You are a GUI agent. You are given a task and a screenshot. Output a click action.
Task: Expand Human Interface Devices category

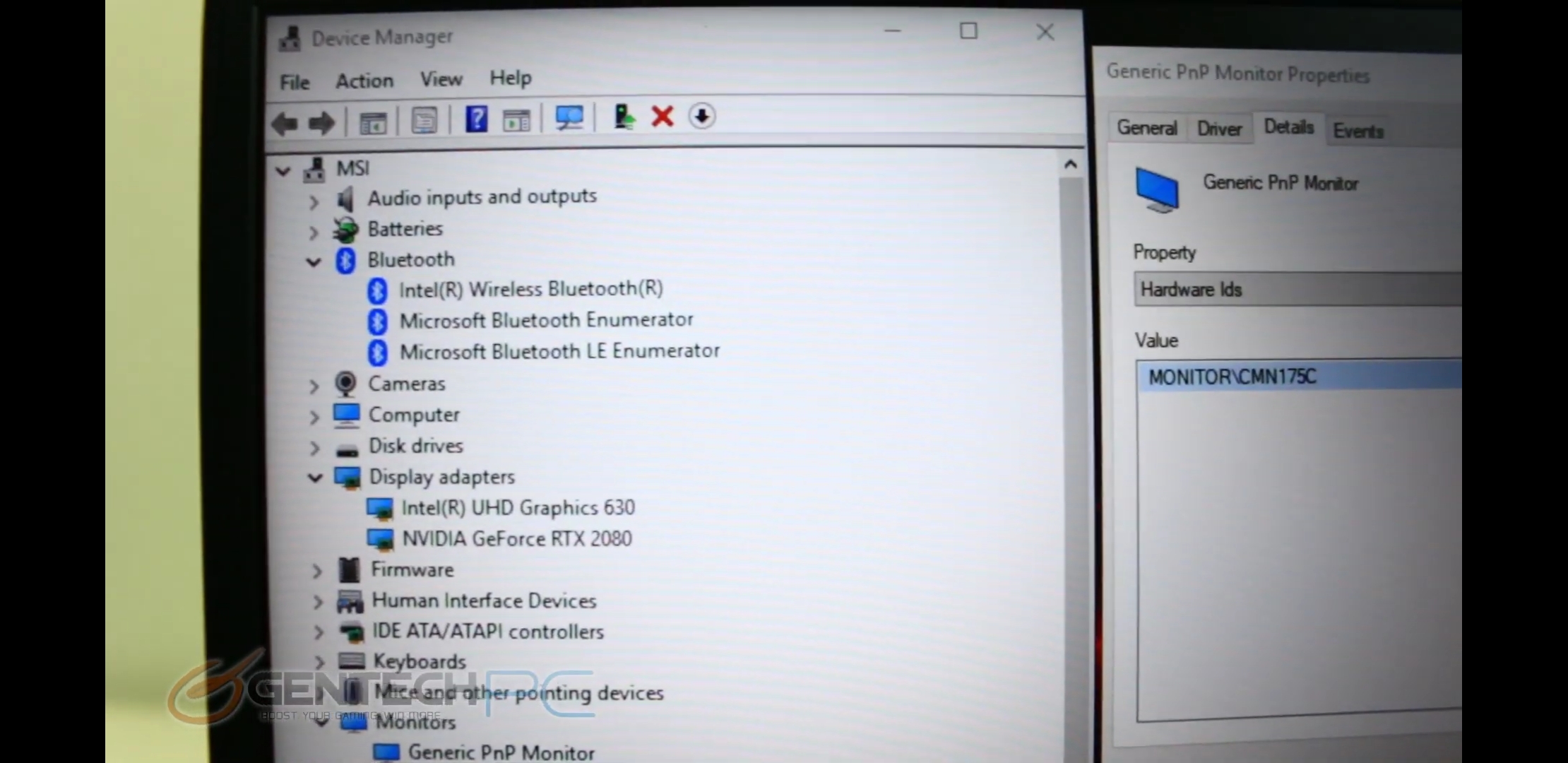[318, 602]
